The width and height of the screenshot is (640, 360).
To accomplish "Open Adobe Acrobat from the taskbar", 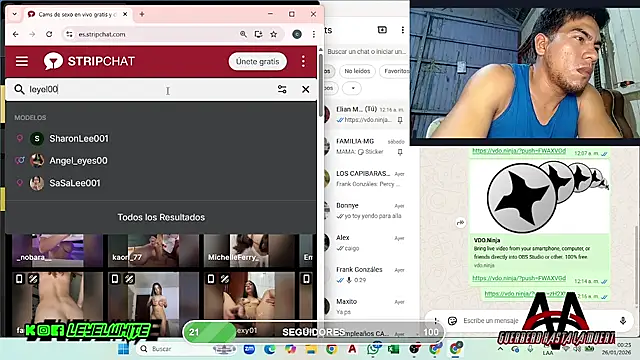I will tap(352, 349).
